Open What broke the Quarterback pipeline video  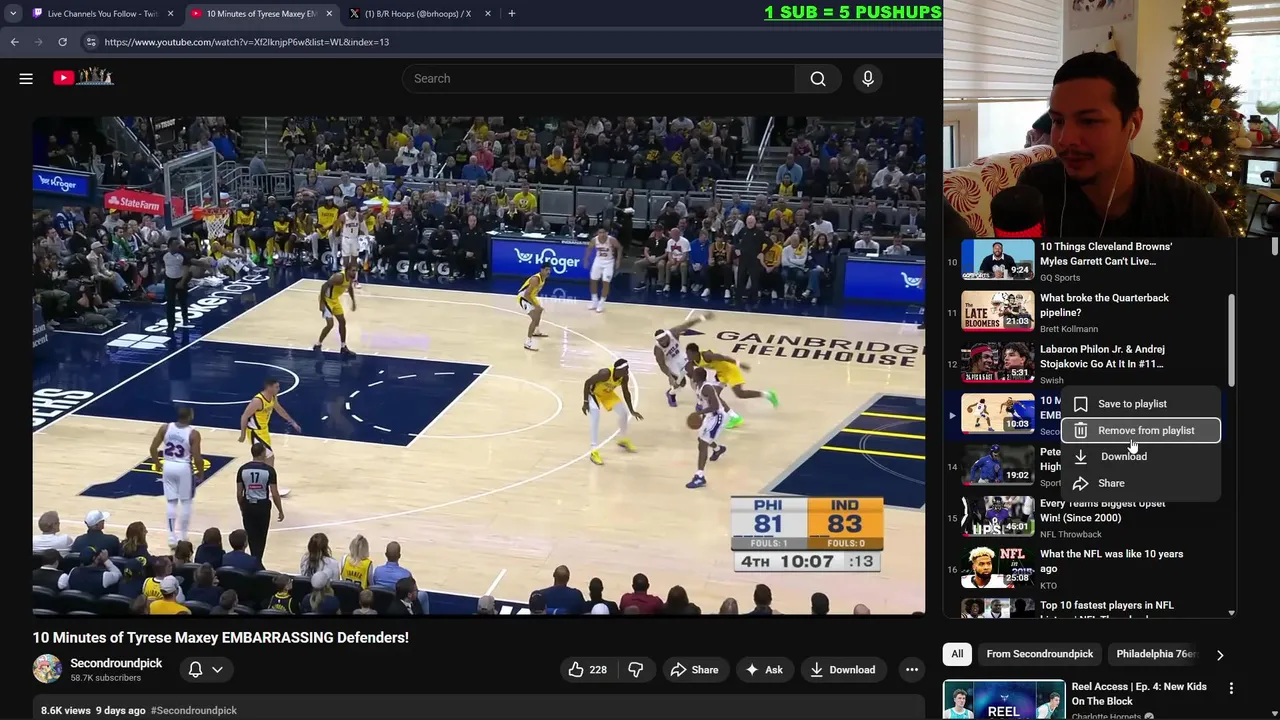tap(1104, 305)
